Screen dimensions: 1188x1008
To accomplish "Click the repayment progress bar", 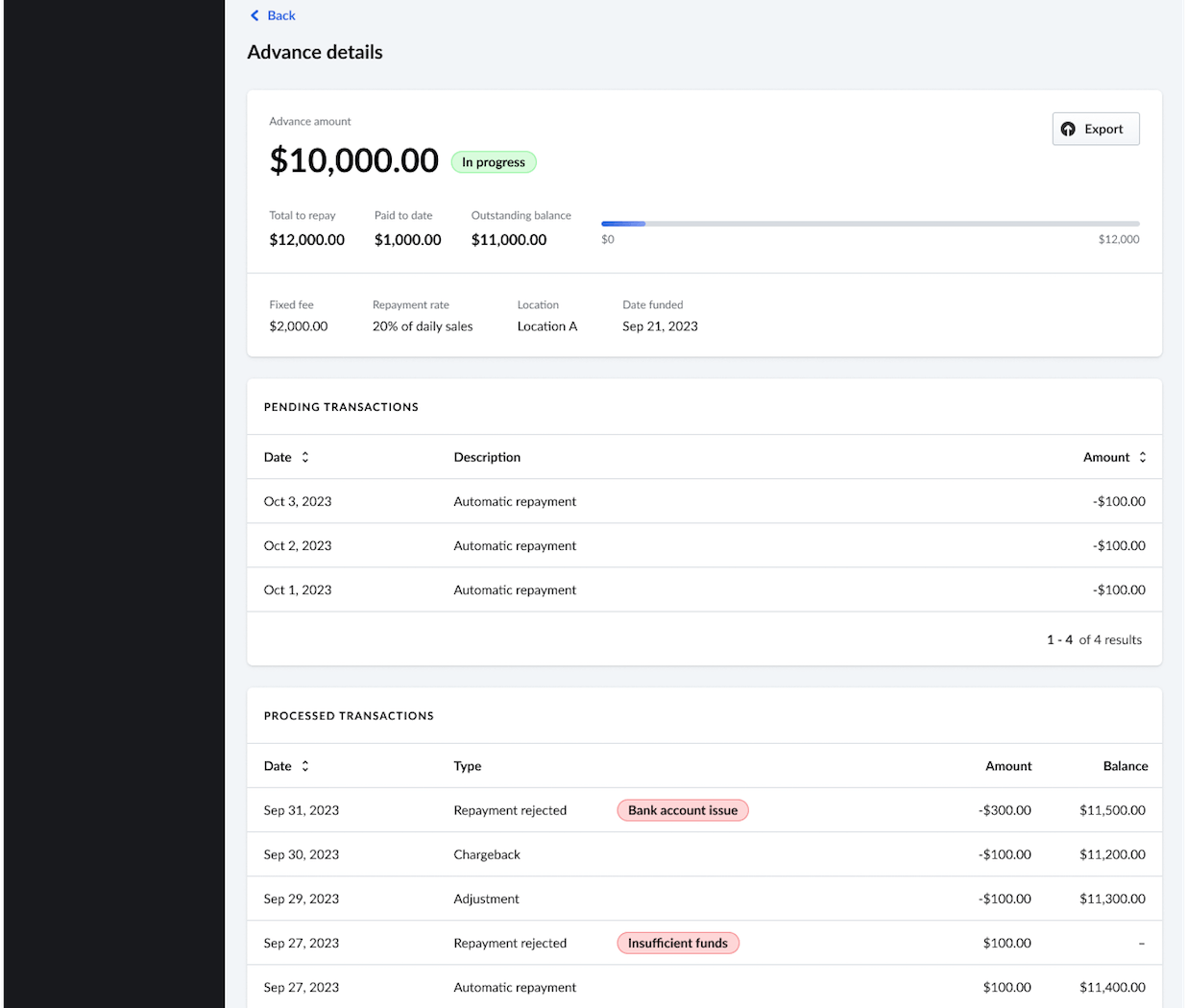I will [869, 224].
